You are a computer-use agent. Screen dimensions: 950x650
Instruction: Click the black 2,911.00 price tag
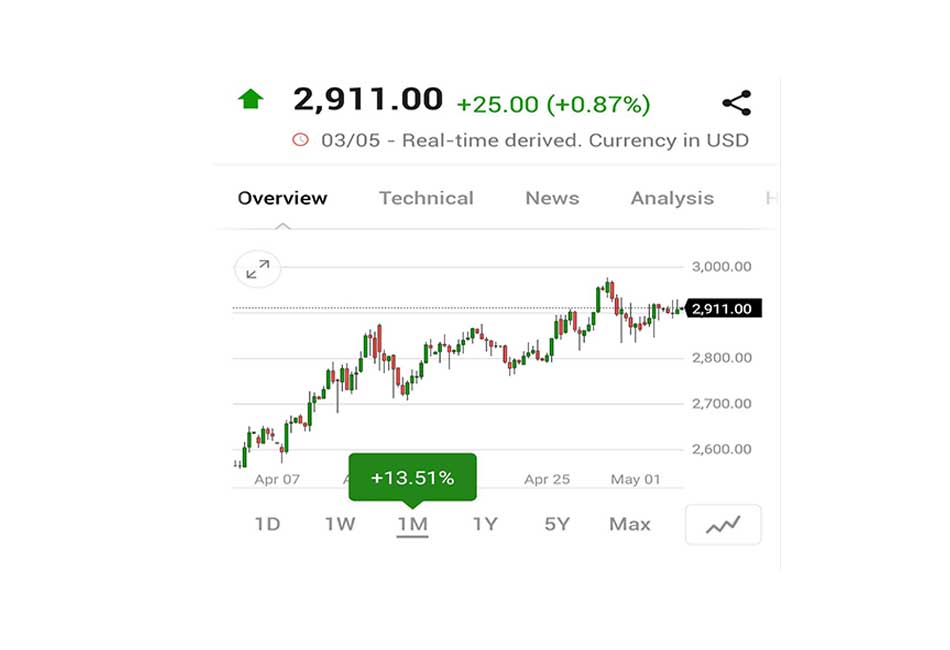[723, 308]
